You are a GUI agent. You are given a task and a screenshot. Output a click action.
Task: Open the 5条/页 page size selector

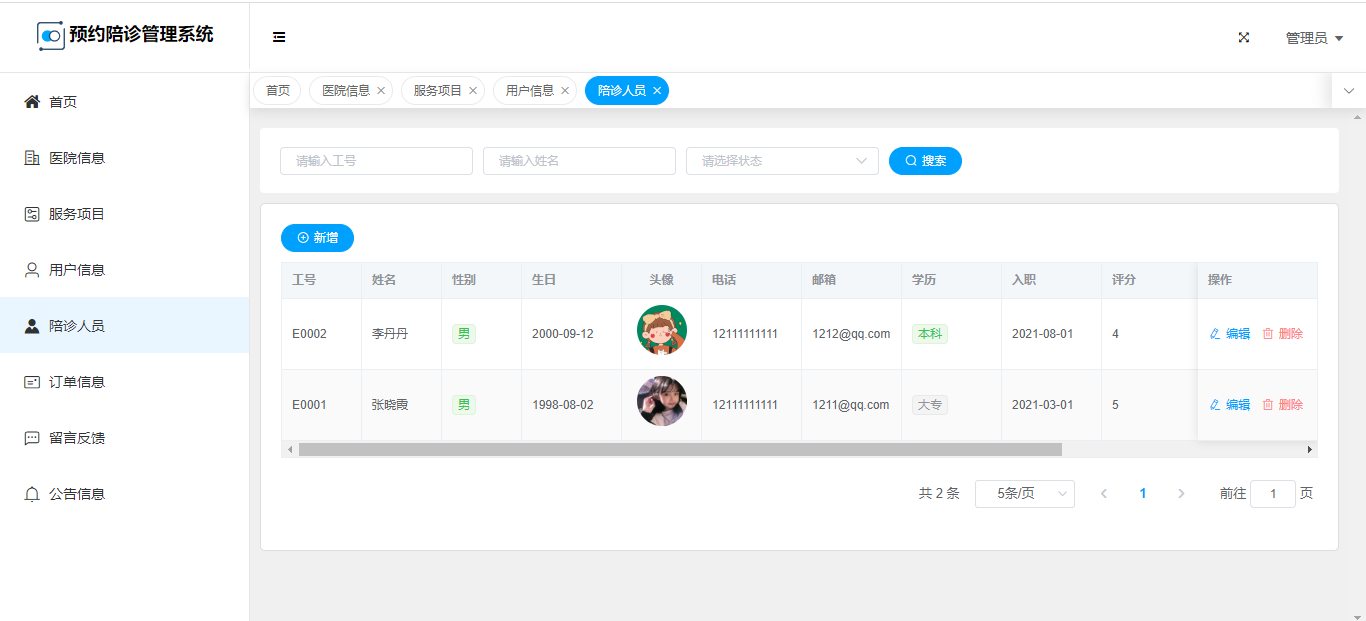1024,494
